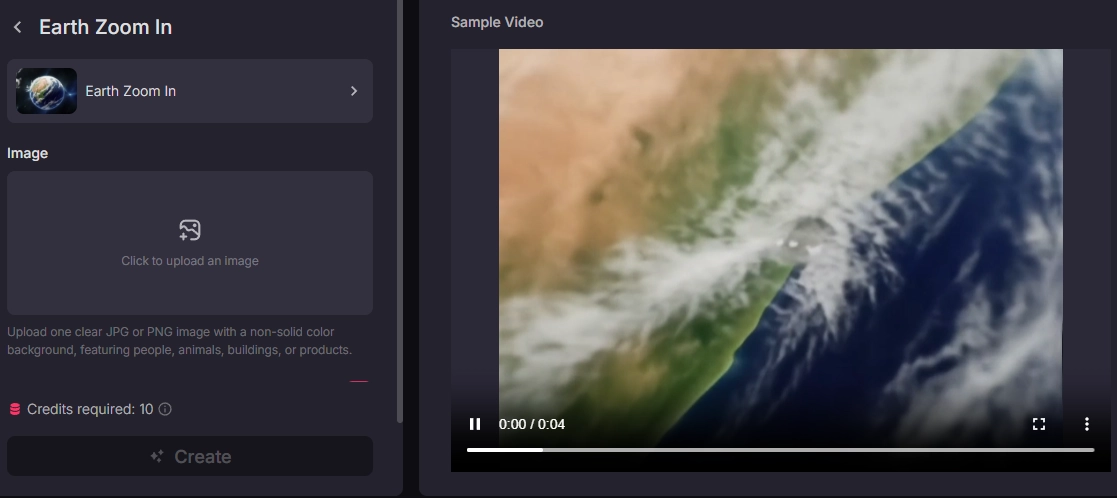Image resolution: width=1117 pixels, height=498 pixels.
Task: Click the image upload area
Action: (x=189, y=243)
